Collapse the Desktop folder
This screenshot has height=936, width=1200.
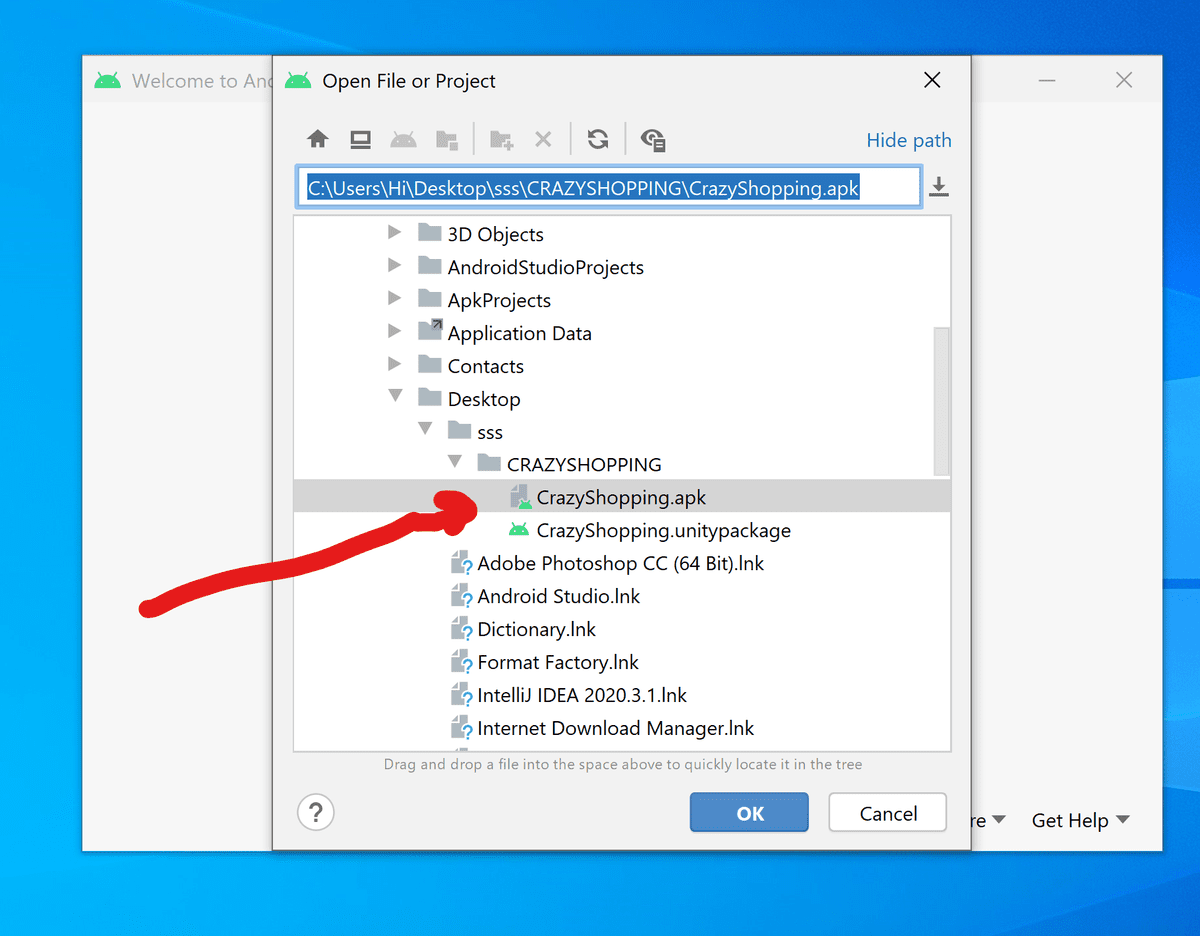point(395,398)
